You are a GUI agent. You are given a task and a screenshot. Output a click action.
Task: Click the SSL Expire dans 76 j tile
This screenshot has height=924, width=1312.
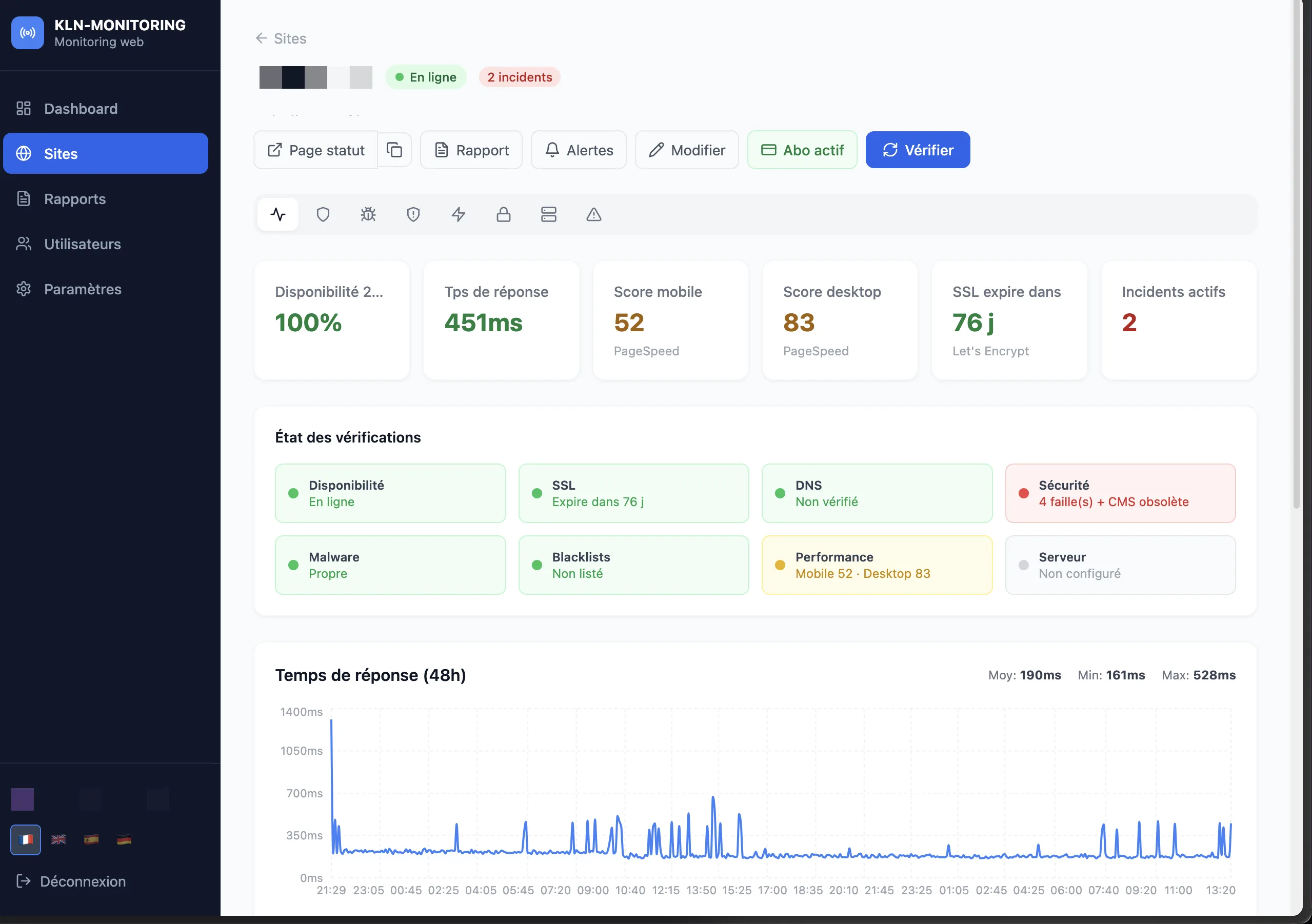[x=634, y=493]
